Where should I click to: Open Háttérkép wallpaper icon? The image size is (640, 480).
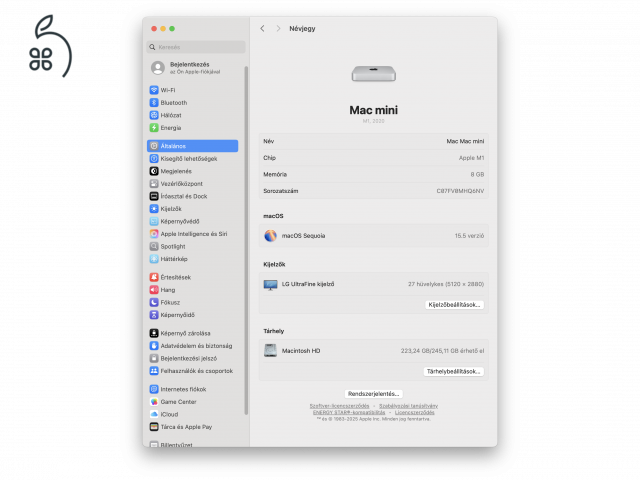point(154,259)
